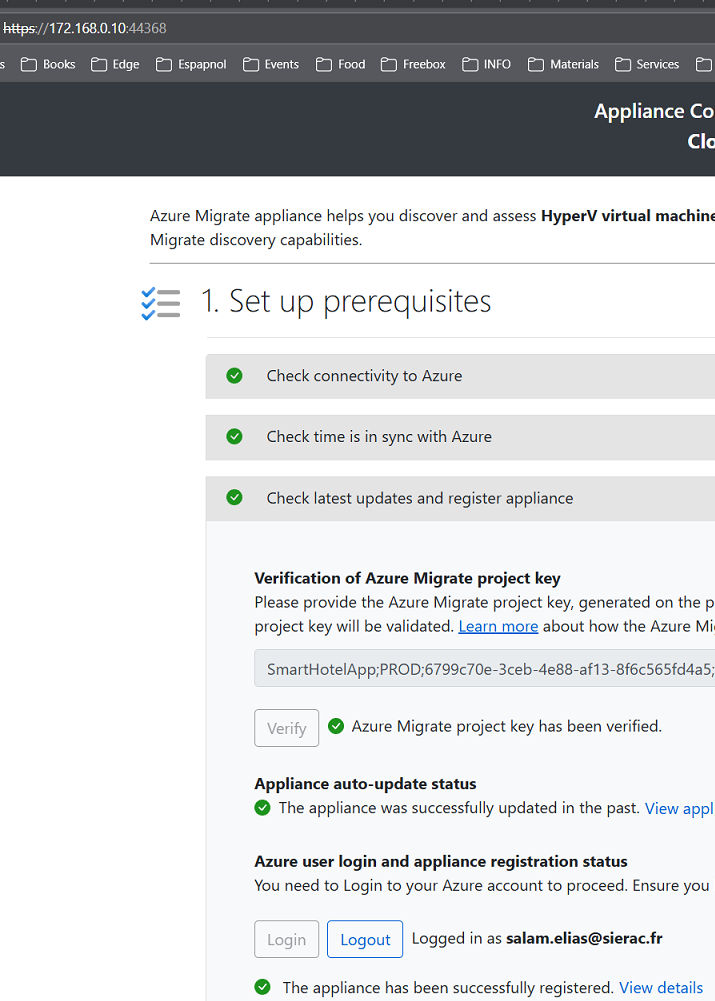The image size is (715, 1001).
Task: Click the Verify button
Action: (x=287, y=728)
